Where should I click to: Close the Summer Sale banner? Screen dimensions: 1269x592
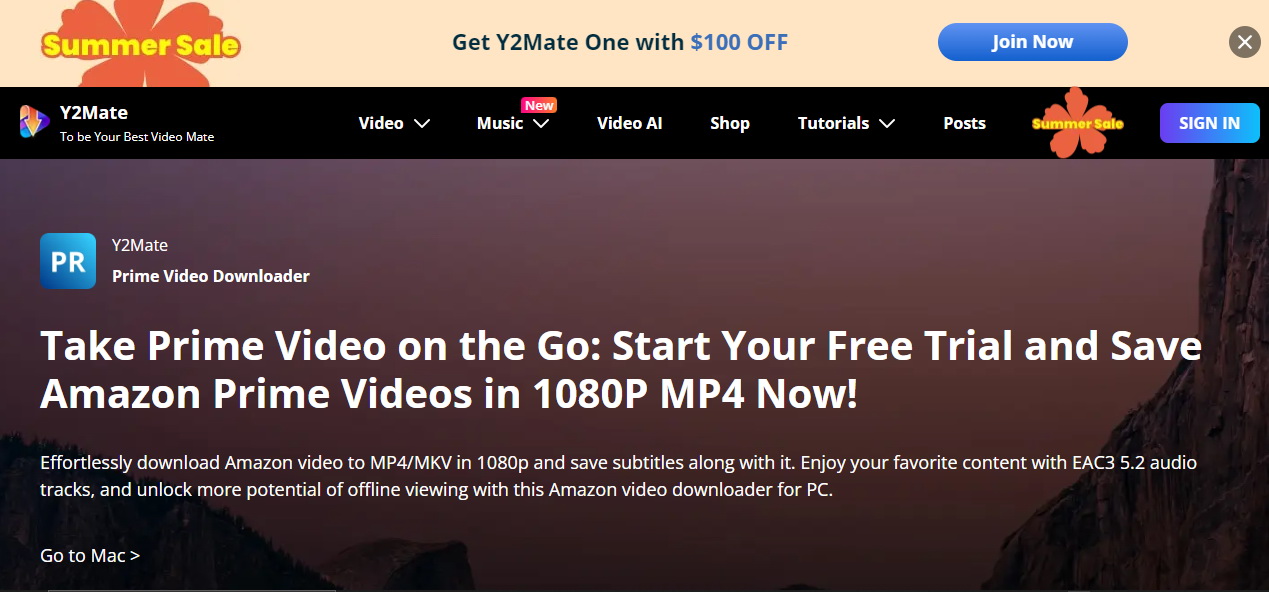click(1244, 42)
